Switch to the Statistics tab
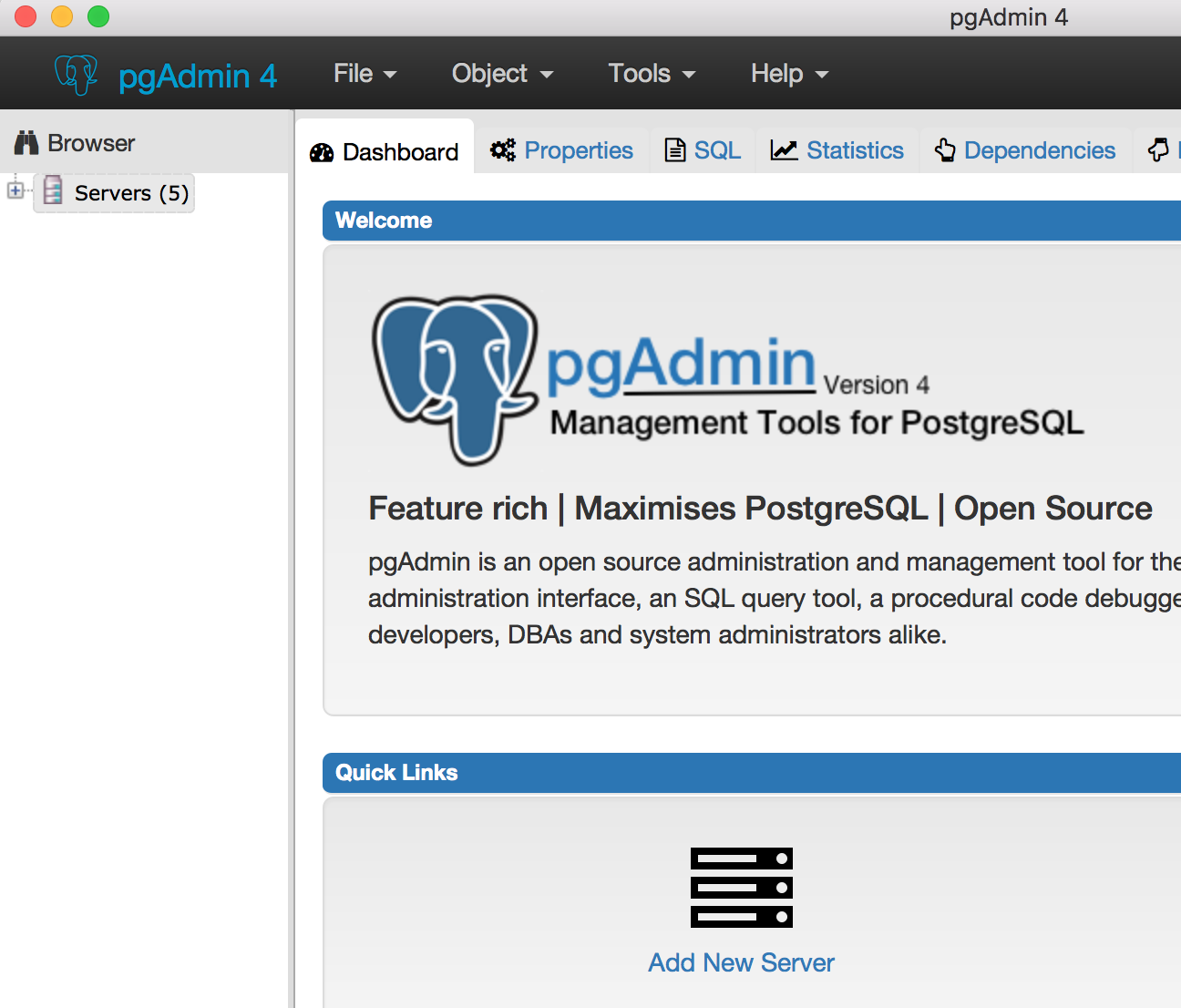The image size is (1181, 1008). (x=837, y=150)
